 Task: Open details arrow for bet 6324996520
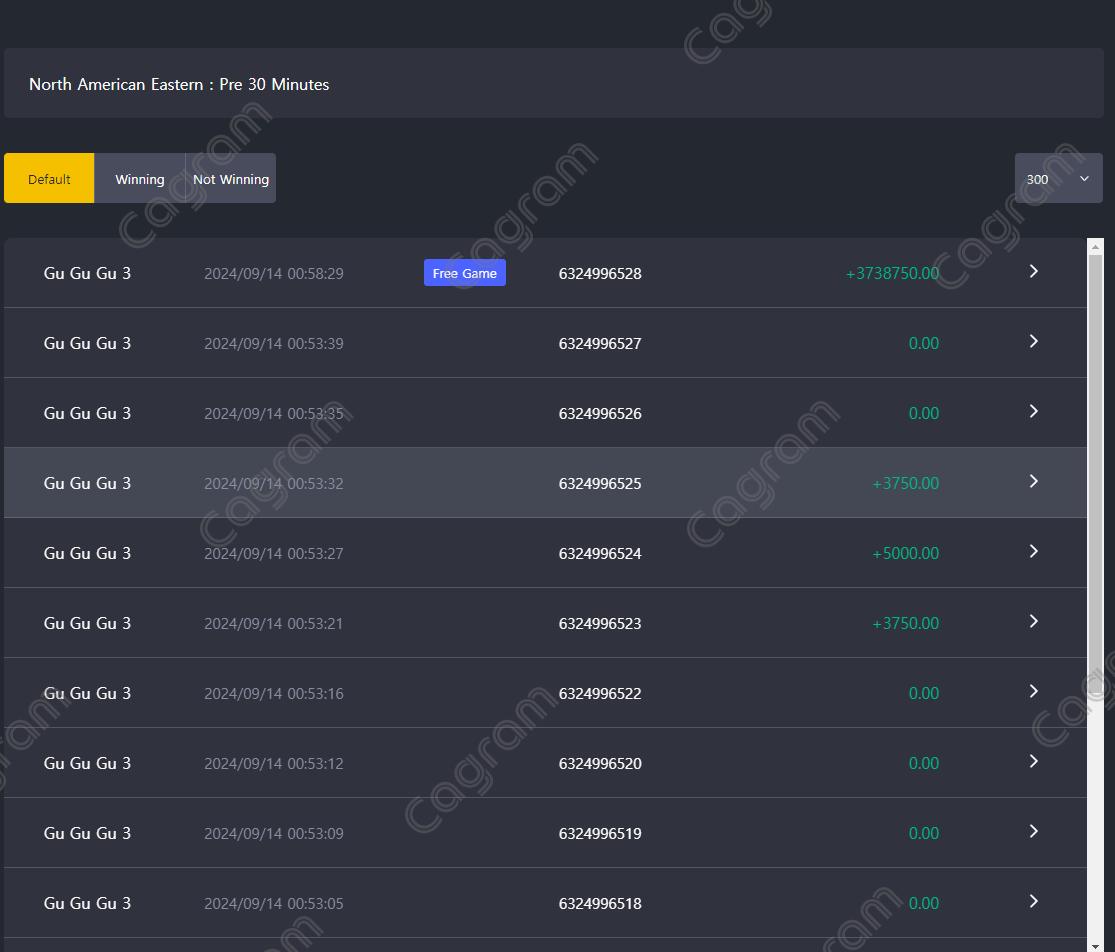(1034, 762)
